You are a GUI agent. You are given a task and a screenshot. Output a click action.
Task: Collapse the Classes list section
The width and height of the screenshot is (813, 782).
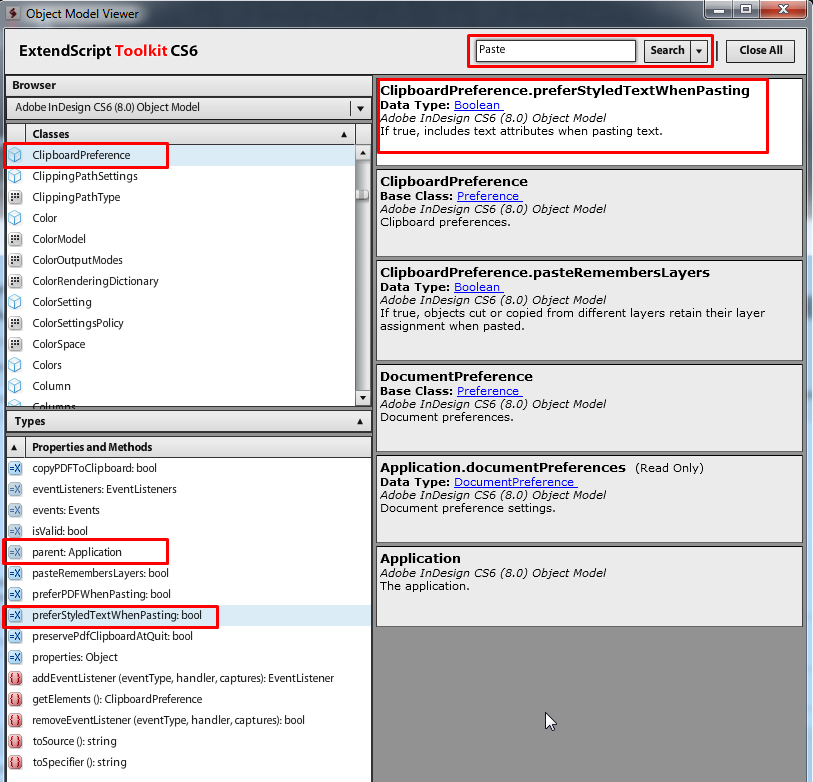(x=344, y=134)
